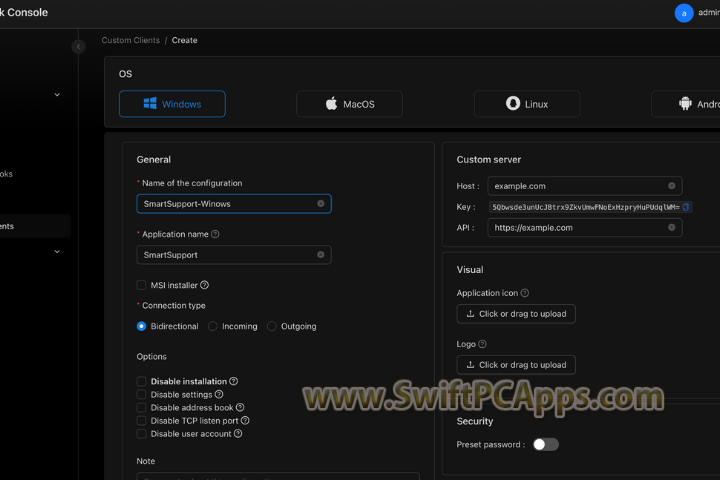Click the API URL input field
Image resolution: width=720 pixels, height=480 pixels.
coord(585,228)
